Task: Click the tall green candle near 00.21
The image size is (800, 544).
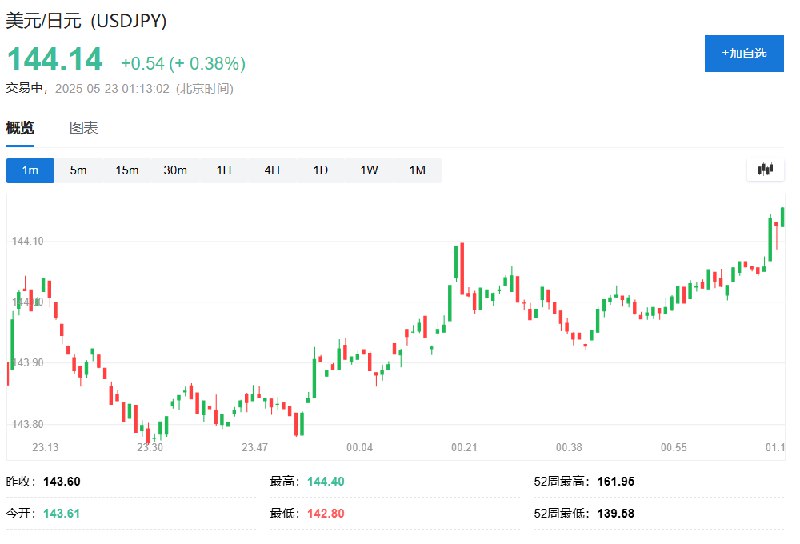Action: (456, 262)
